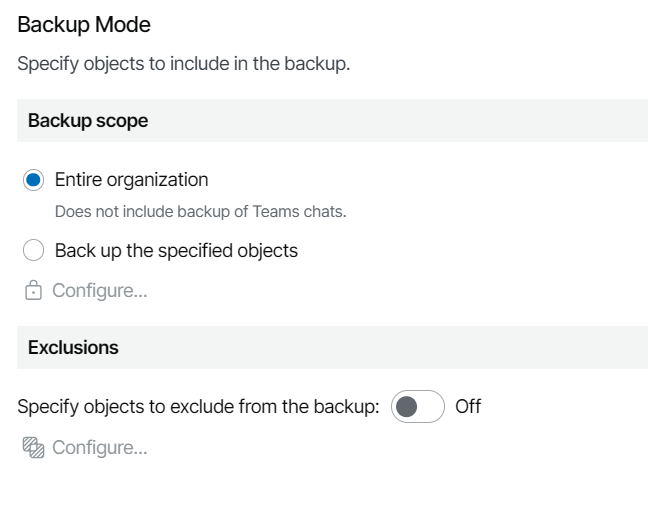Open Configure link under Exclusions
The image size is (648, 514).
pyautogui.click(x=100, y=447)
